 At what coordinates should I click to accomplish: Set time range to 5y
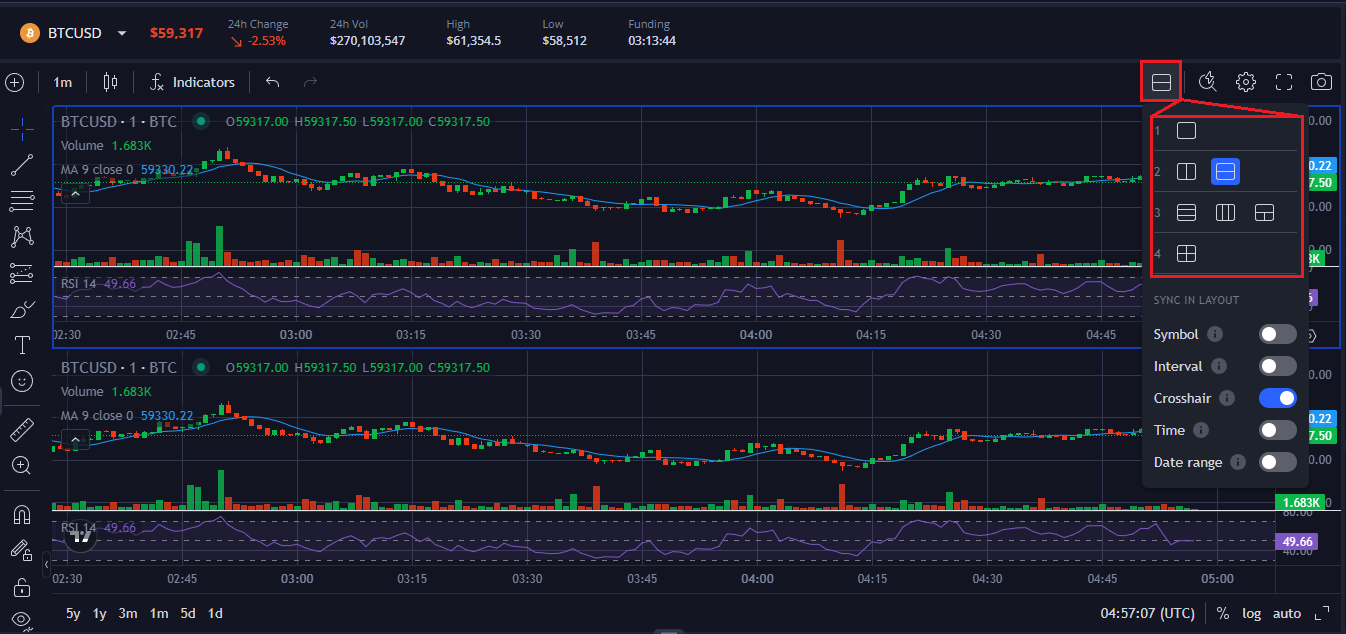coord(73,613)
